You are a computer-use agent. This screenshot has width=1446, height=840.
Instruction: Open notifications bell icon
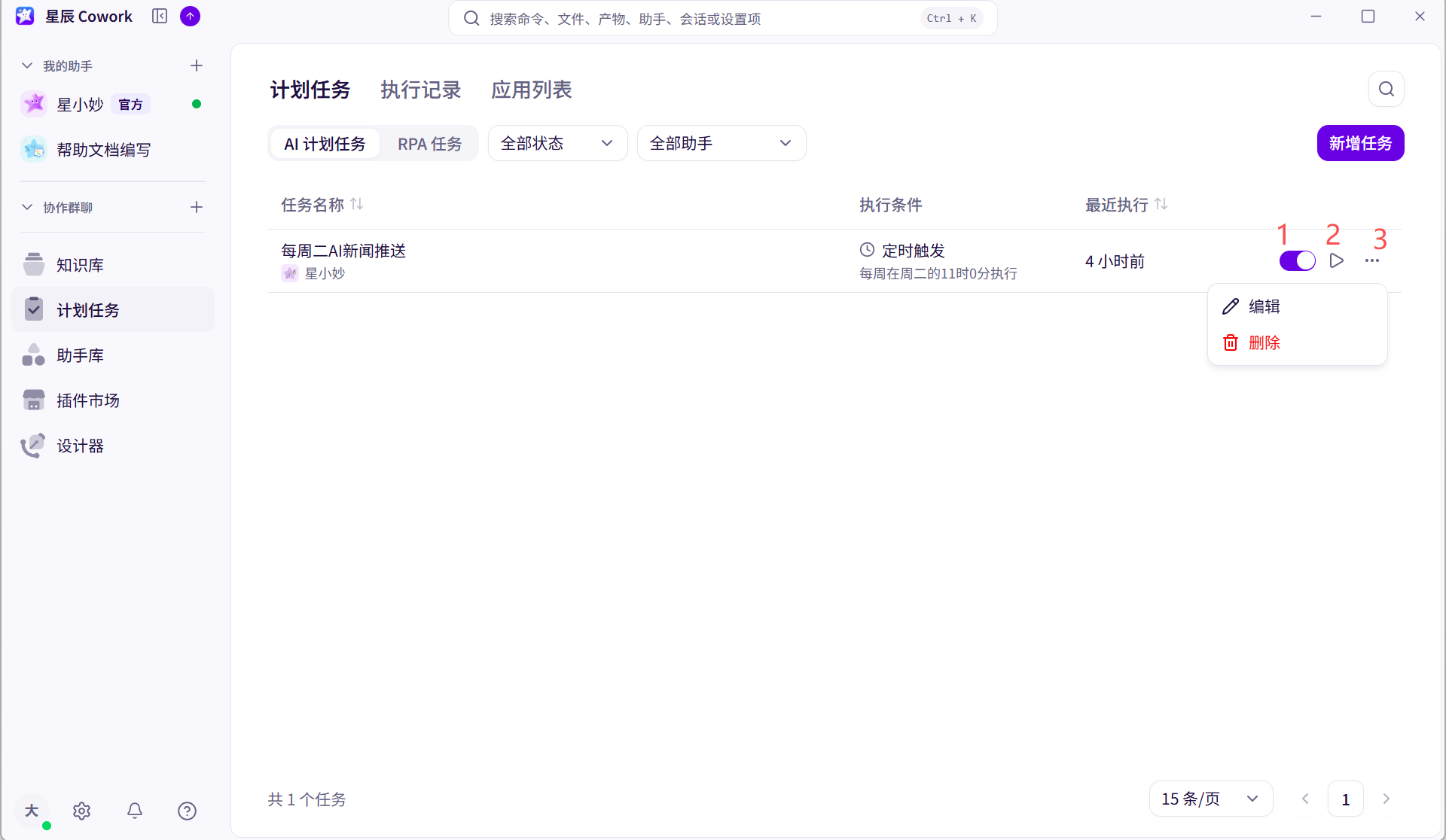tap(135, 811)
